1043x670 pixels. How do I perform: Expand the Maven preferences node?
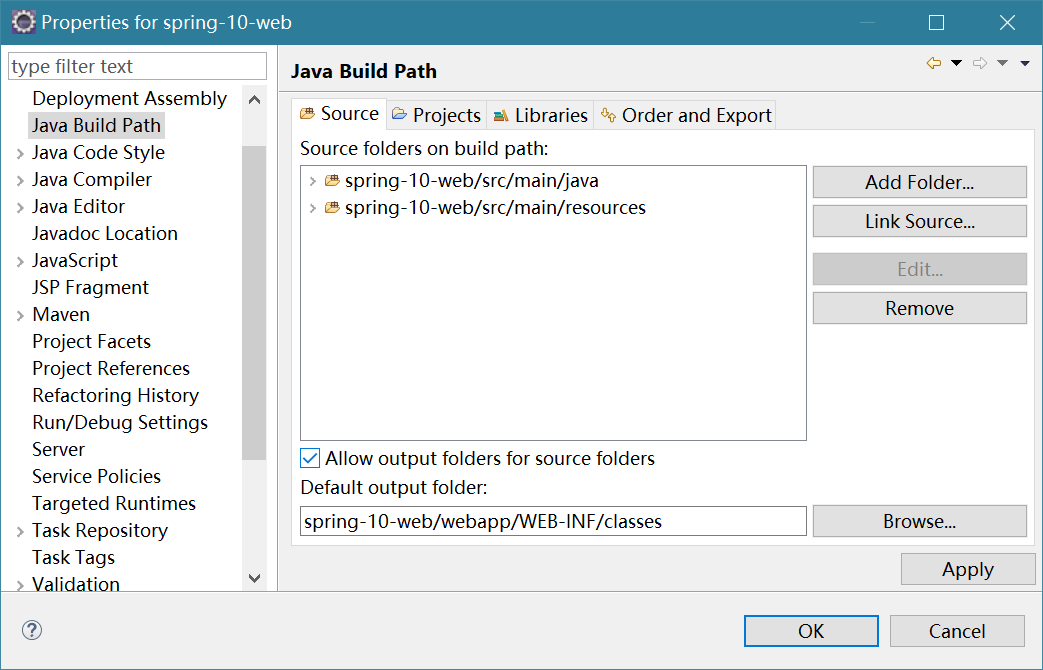[21, 315]
